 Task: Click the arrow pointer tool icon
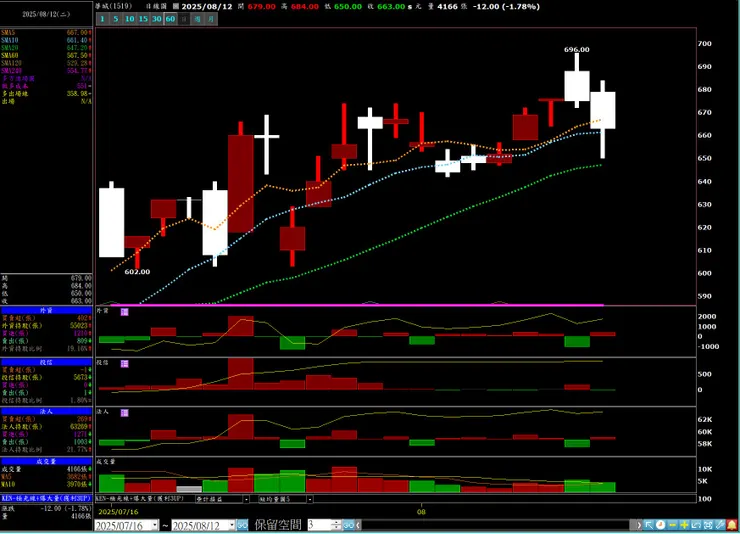coord(649,525)
